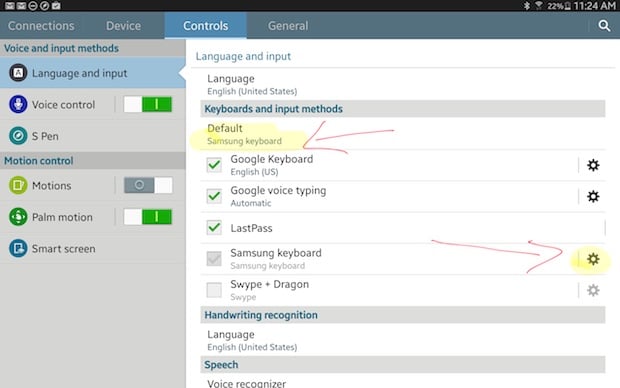Click the S Pen icon
This screenshot has height=388, width=620.
point(18,136)
